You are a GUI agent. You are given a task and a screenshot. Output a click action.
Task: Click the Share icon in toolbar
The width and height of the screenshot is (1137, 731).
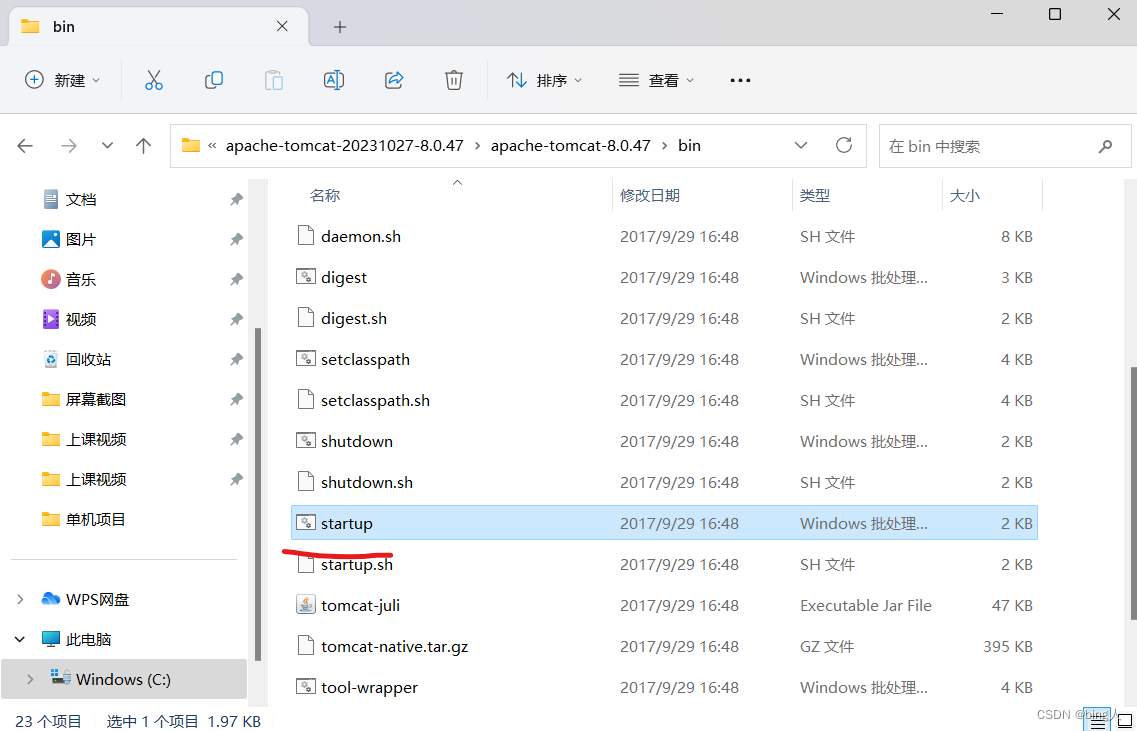click(x=394, y=80)
